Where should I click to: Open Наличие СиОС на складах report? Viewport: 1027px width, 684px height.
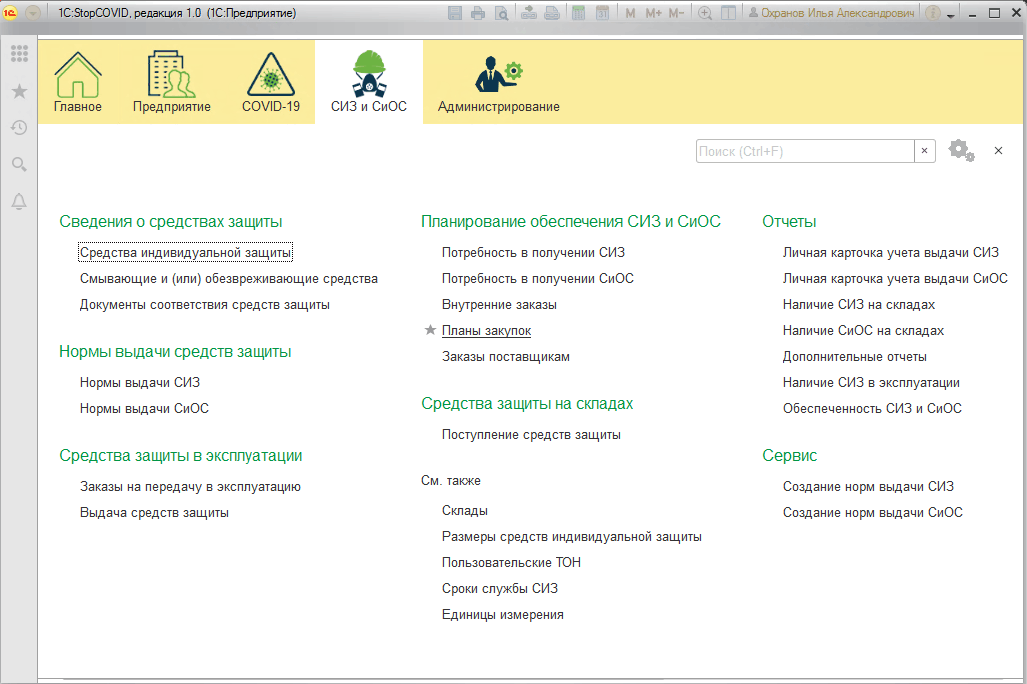pos(863,331)
